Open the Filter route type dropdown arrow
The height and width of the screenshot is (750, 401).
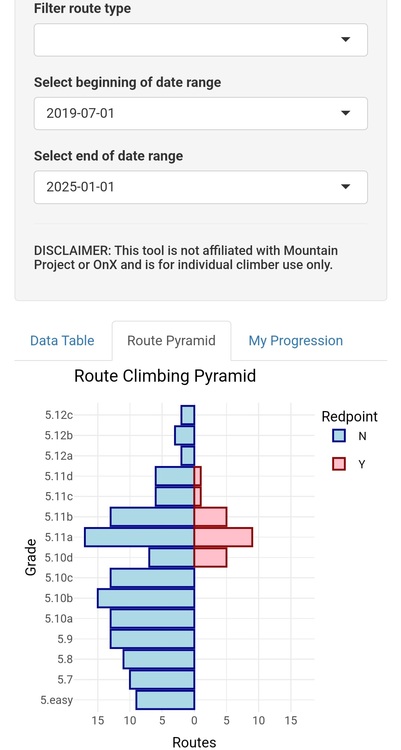pyautogui.click(x=345, y=40)
